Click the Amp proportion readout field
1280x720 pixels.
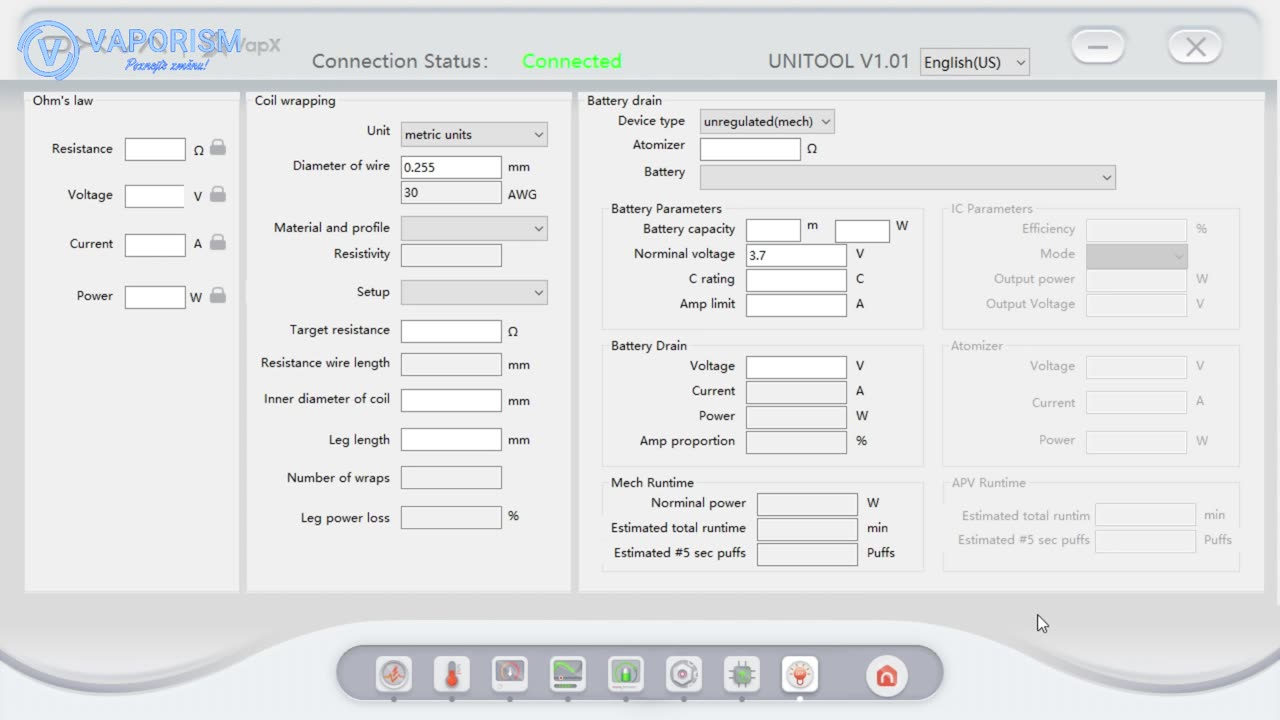click(796, 442)
